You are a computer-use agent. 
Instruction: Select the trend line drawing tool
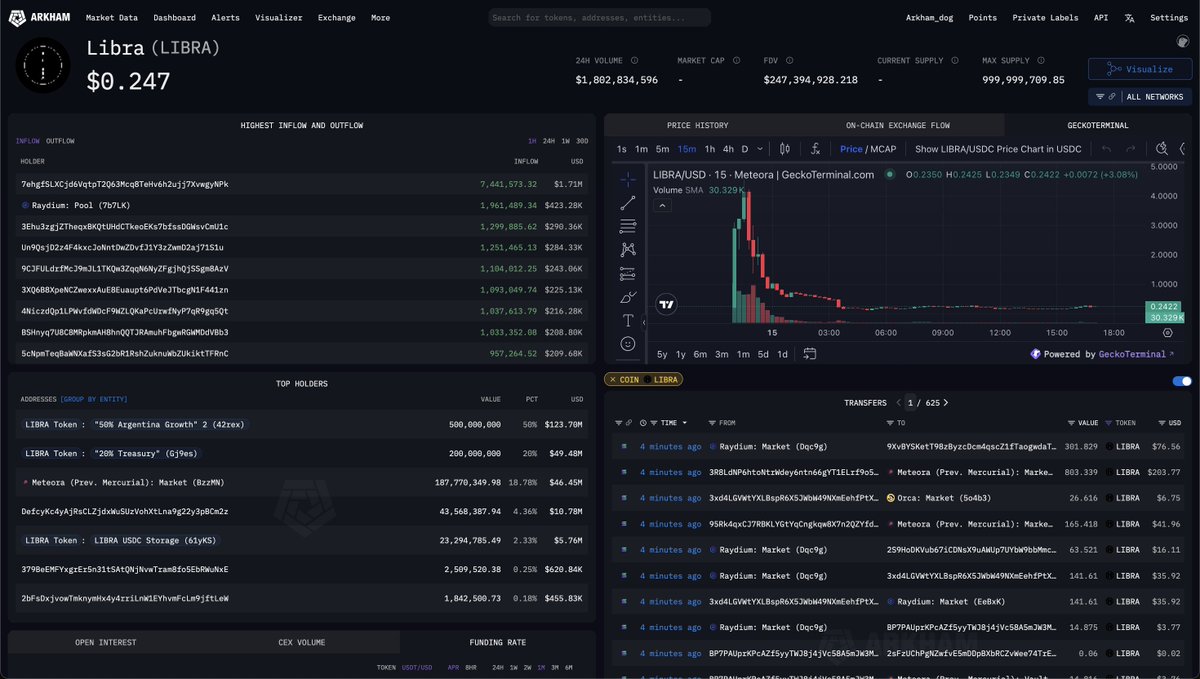[x=628, y=202]
